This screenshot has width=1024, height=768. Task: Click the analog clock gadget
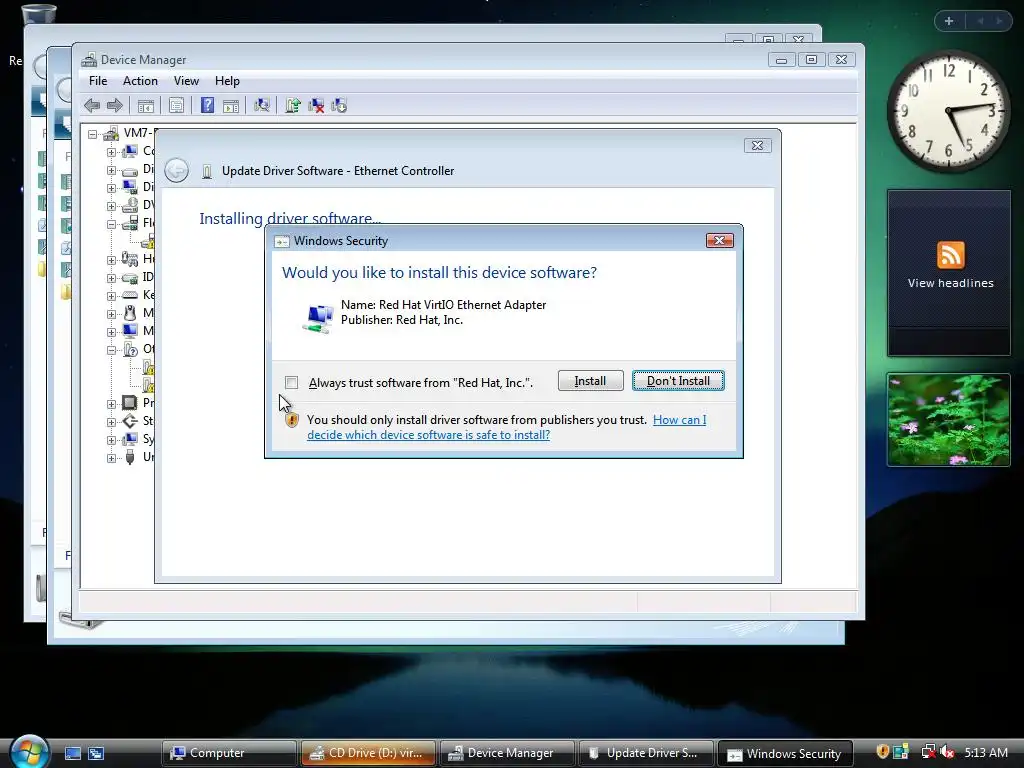pos(948,112)
